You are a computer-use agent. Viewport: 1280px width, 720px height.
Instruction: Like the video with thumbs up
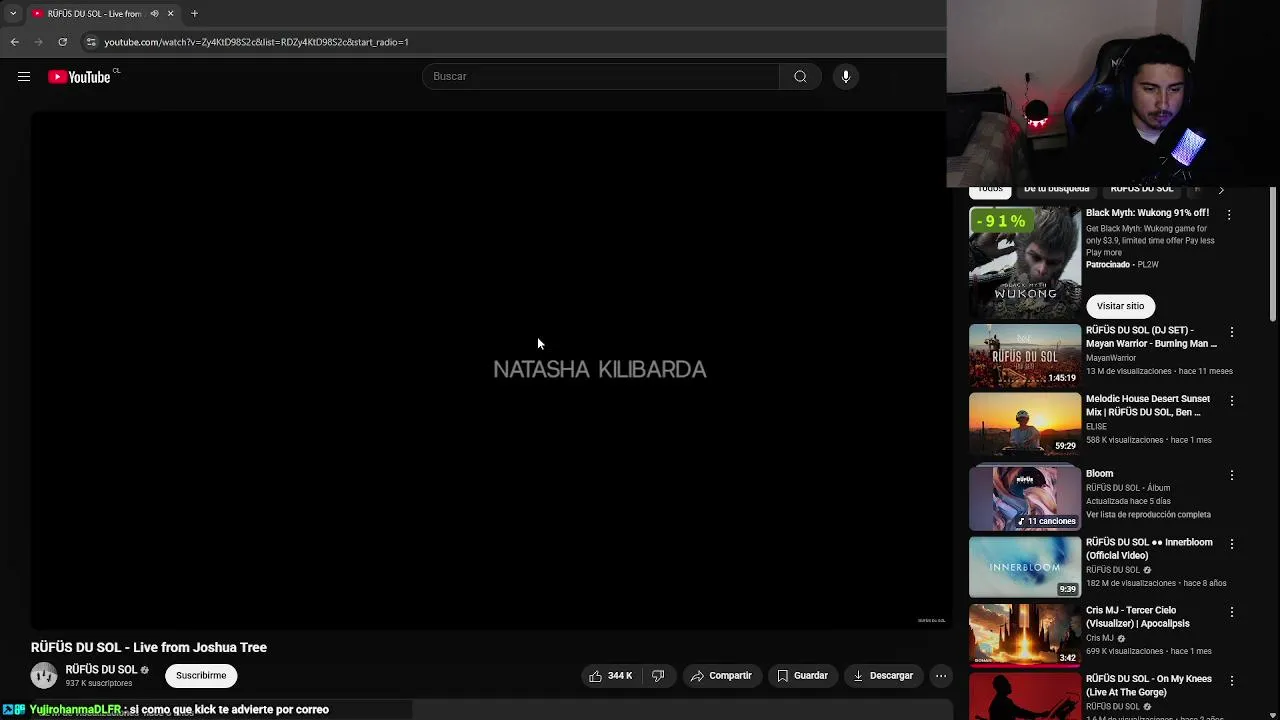611,676
